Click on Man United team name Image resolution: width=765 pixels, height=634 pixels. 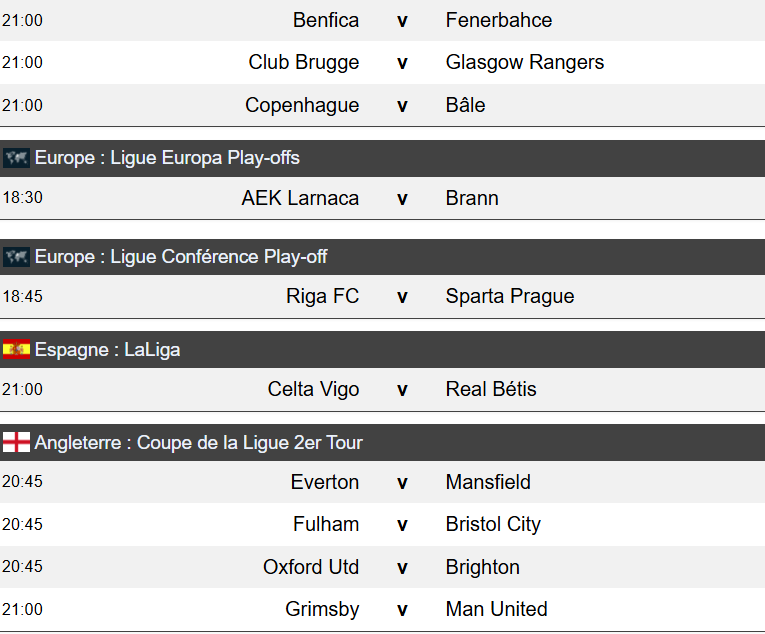(496, 609)
